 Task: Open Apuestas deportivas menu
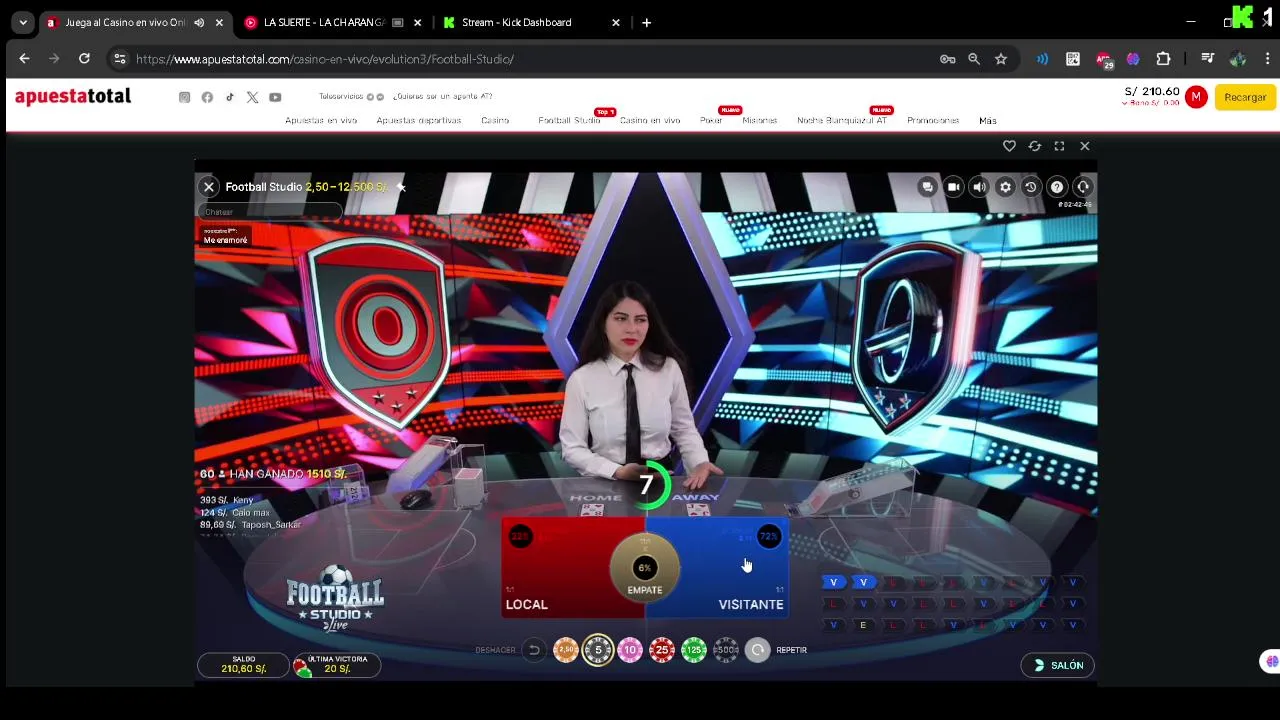(x=419, y=120)
